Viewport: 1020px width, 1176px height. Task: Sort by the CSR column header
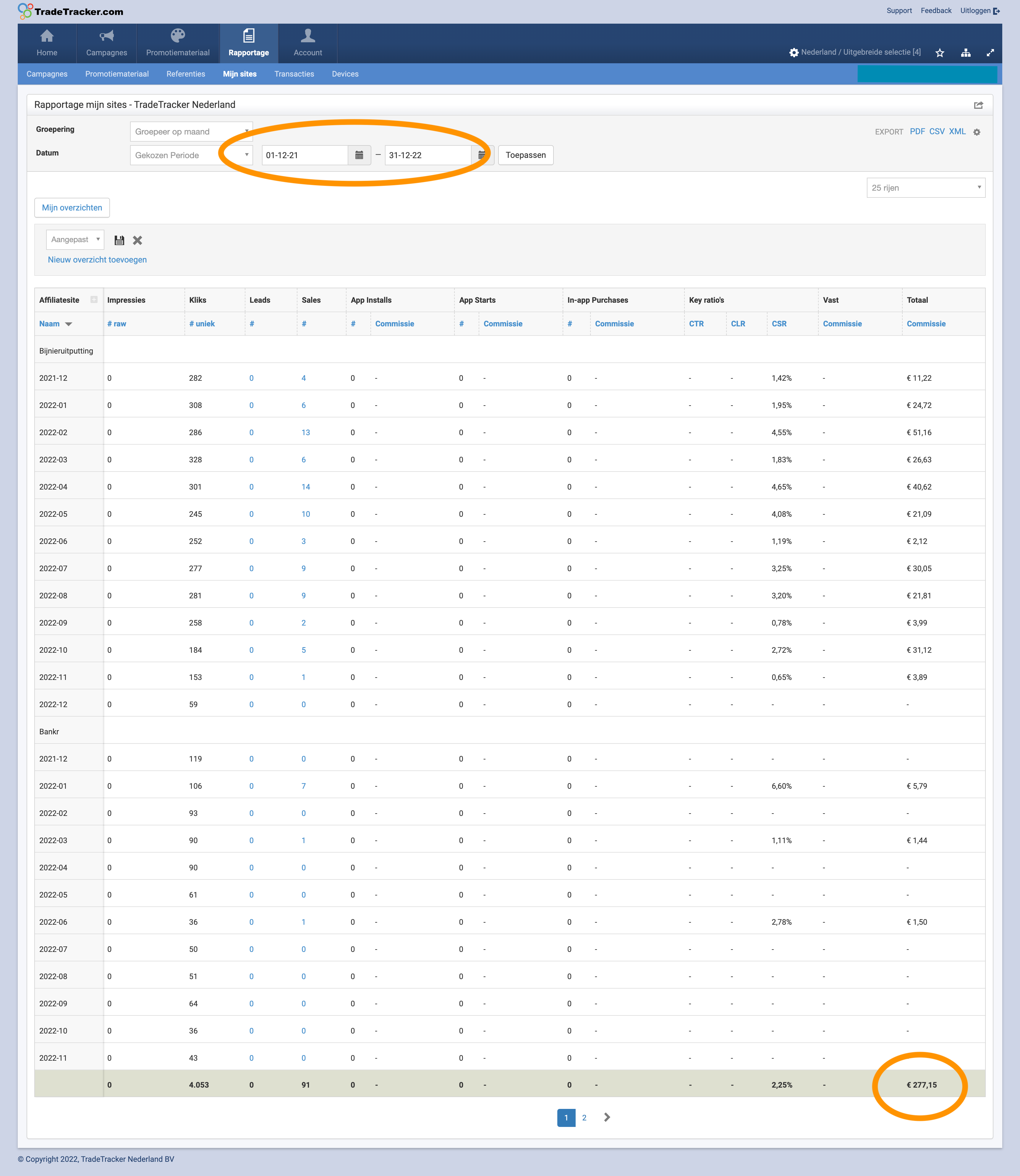tap(779, 324)
